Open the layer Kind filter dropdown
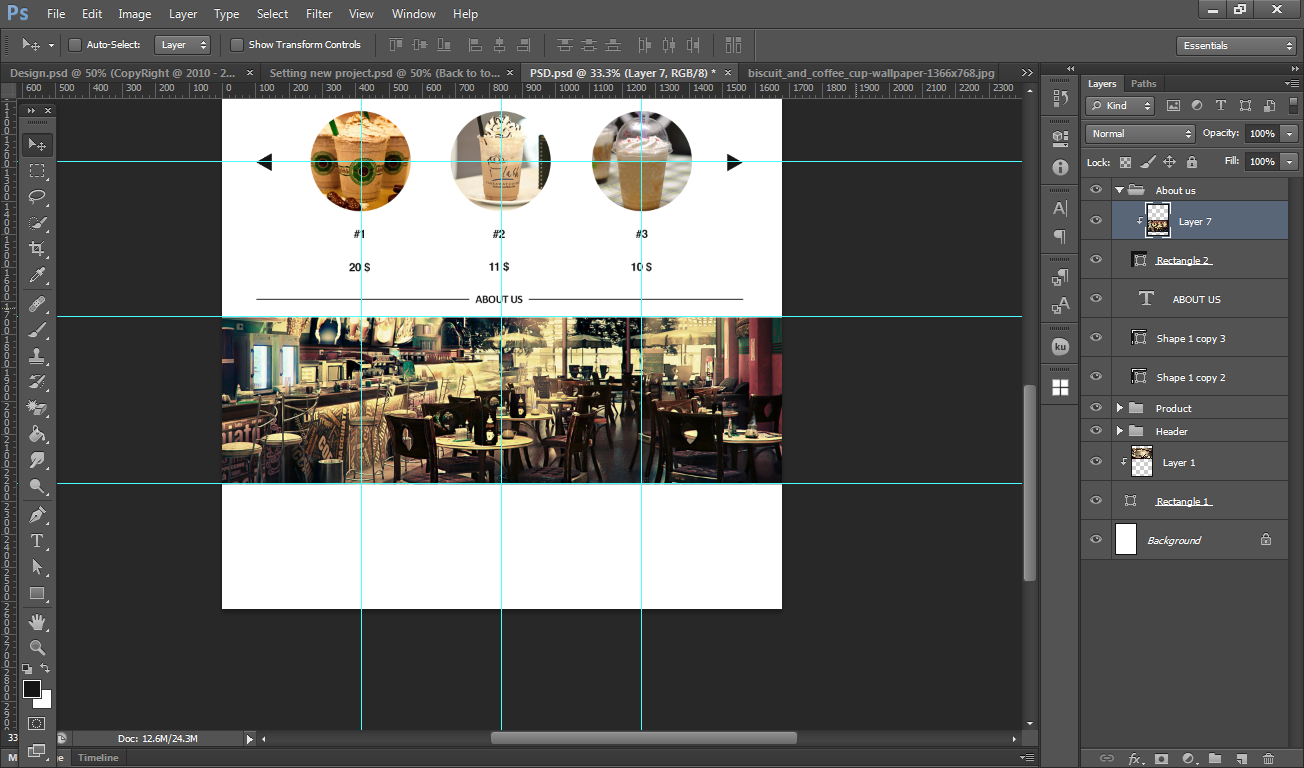This screenshot has height=768, width=1304. point(1121,105)
